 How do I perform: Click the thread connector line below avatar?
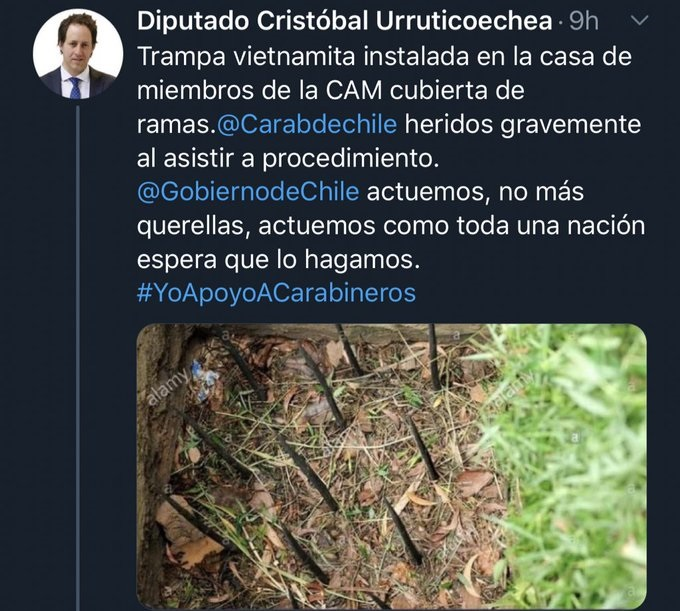tap(78, 358)
